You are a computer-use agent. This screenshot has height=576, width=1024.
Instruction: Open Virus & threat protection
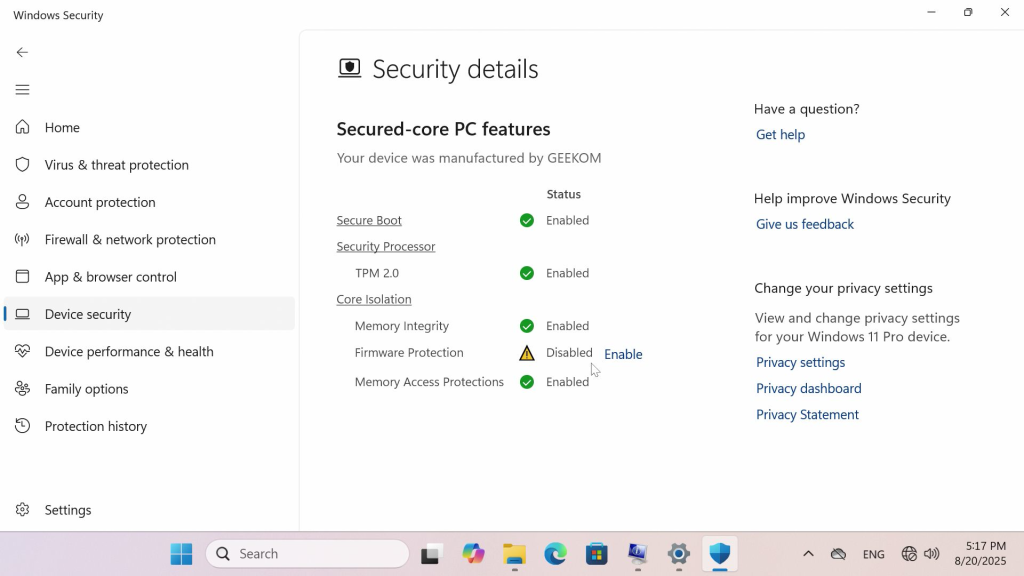point(149,165)
